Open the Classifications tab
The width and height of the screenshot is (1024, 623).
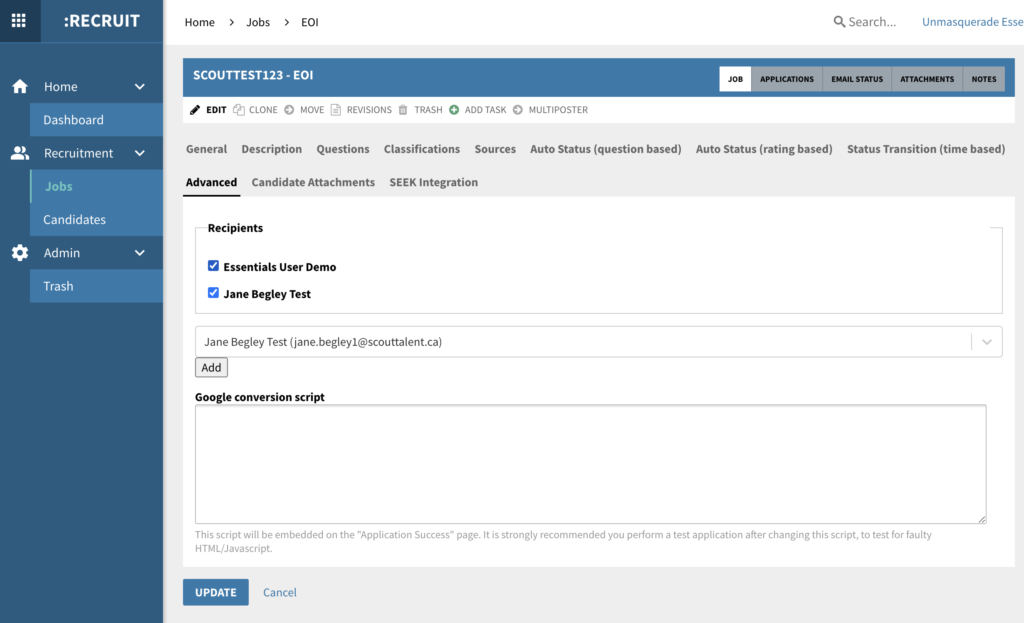[x=422, y=149]
